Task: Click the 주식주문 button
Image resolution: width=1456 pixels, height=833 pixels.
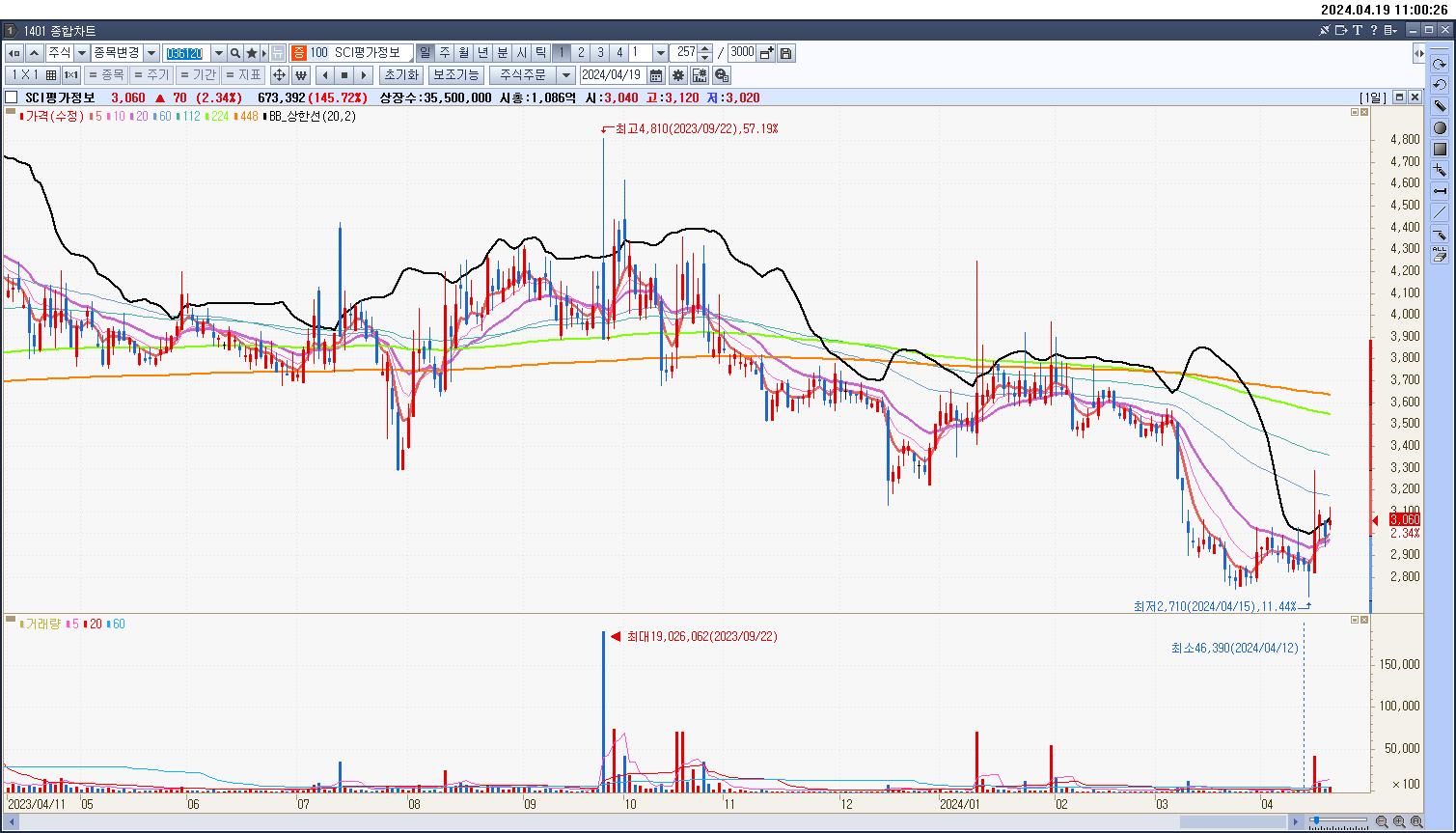Action: point(523,75)
